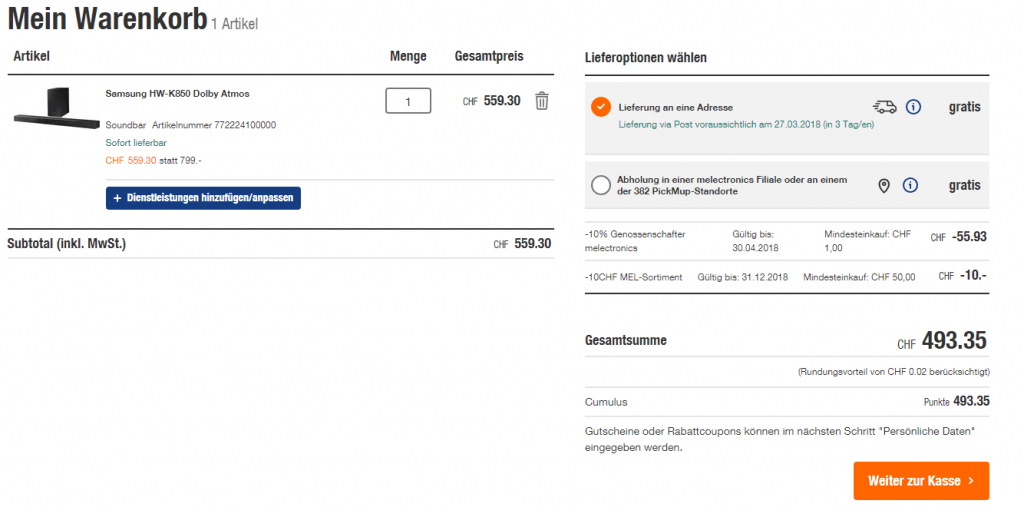Select 'Lieferung an eine Adresse' option
The height and width of the screenshot is (507, 1024).
point(601,107)
